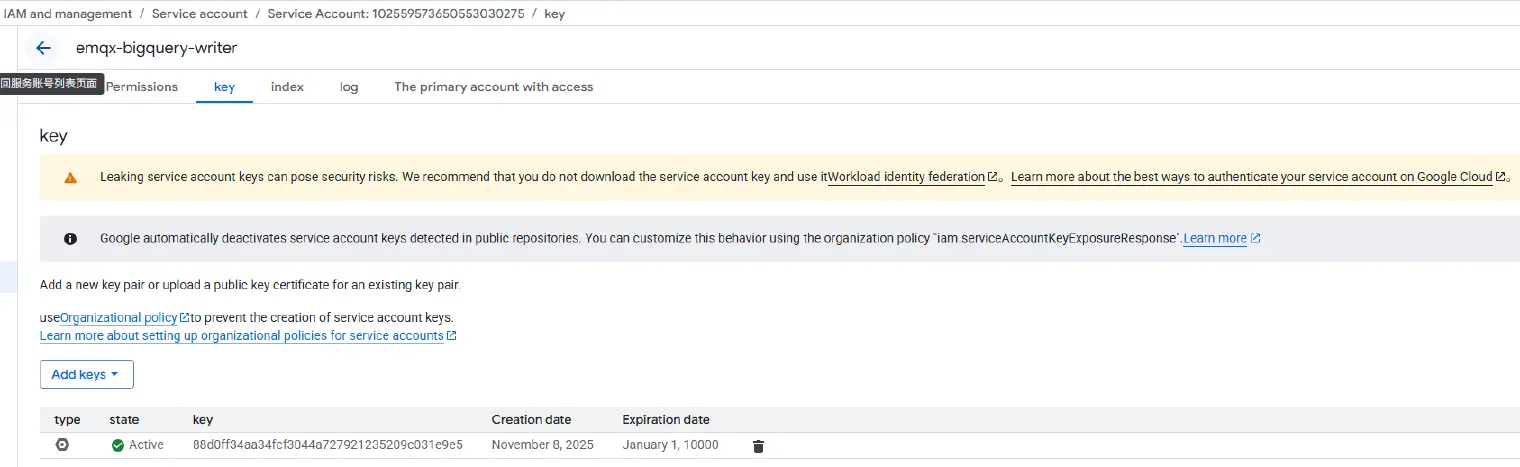Viewport: 1520px width, 467px height.
Task: Navigate to the Service account breadcrumb
Action: (x=199, y=14)
